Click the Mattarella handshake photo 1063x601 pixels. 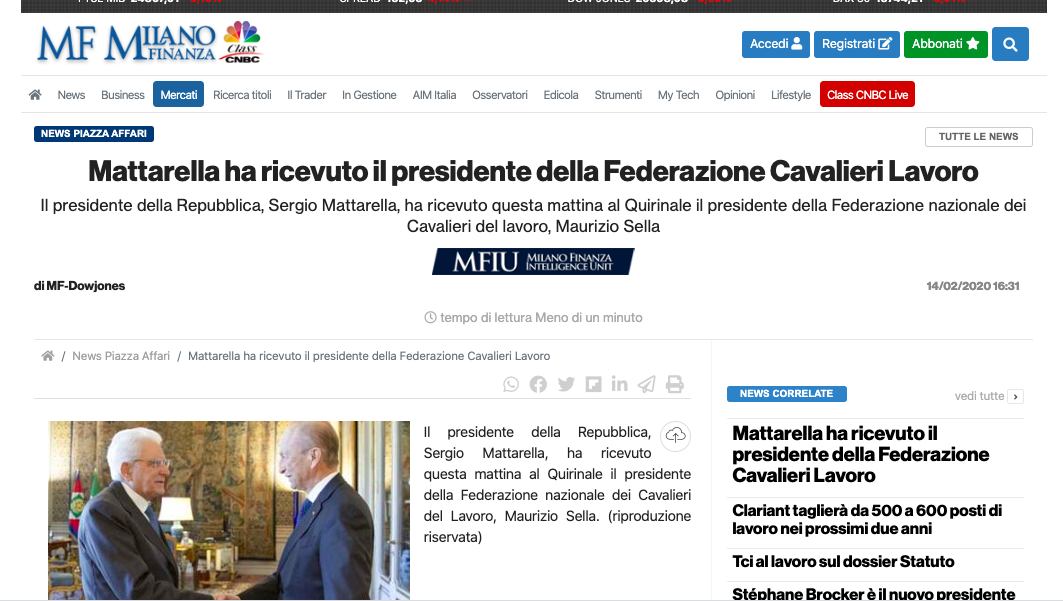229,510
